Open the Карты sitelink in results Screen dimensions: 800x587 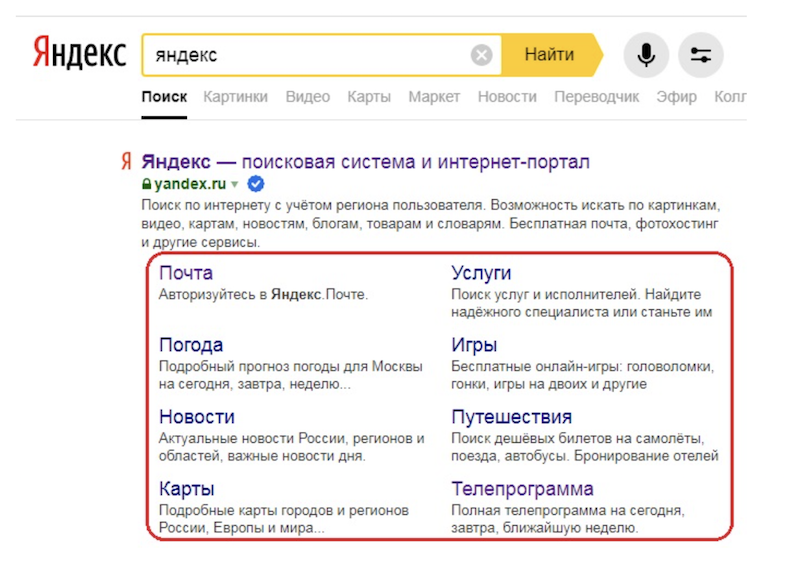(186, 489)
